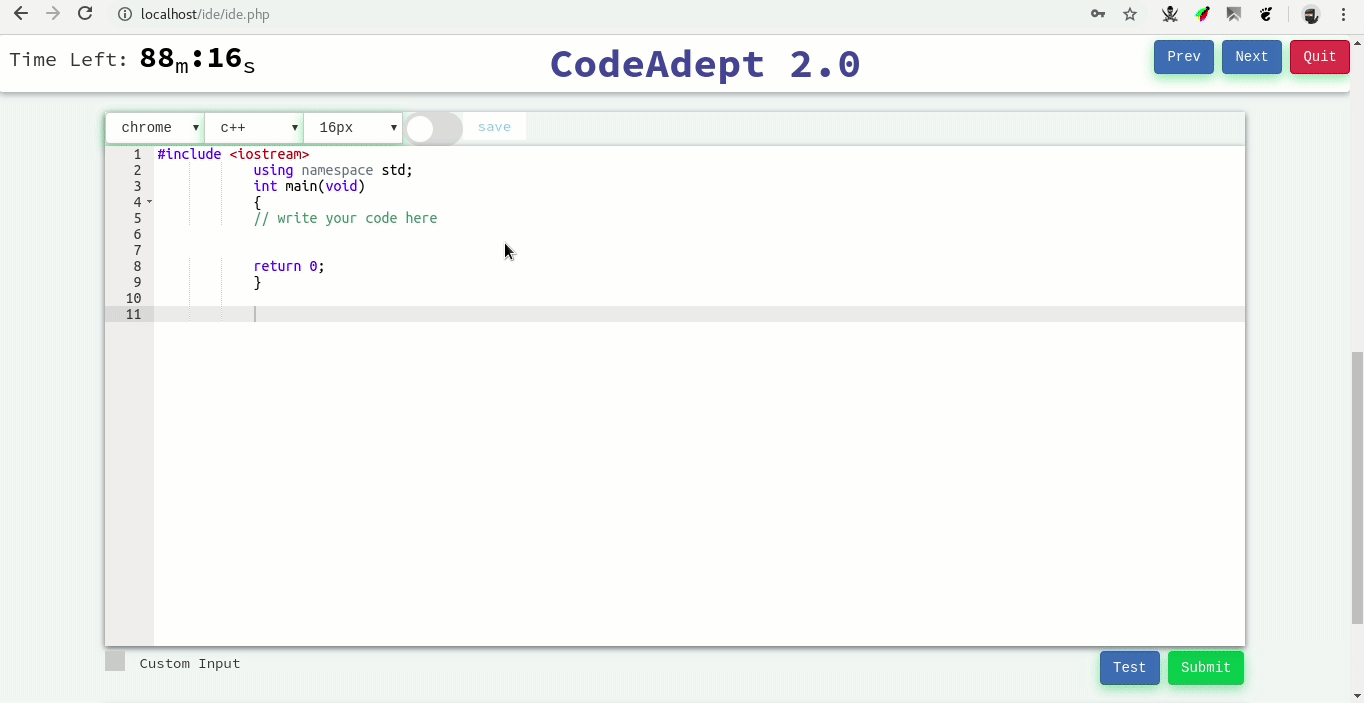Viewport: 1364px width, 703px height.
Task: Click the site info icon in address bar
Action: [125, 14]
